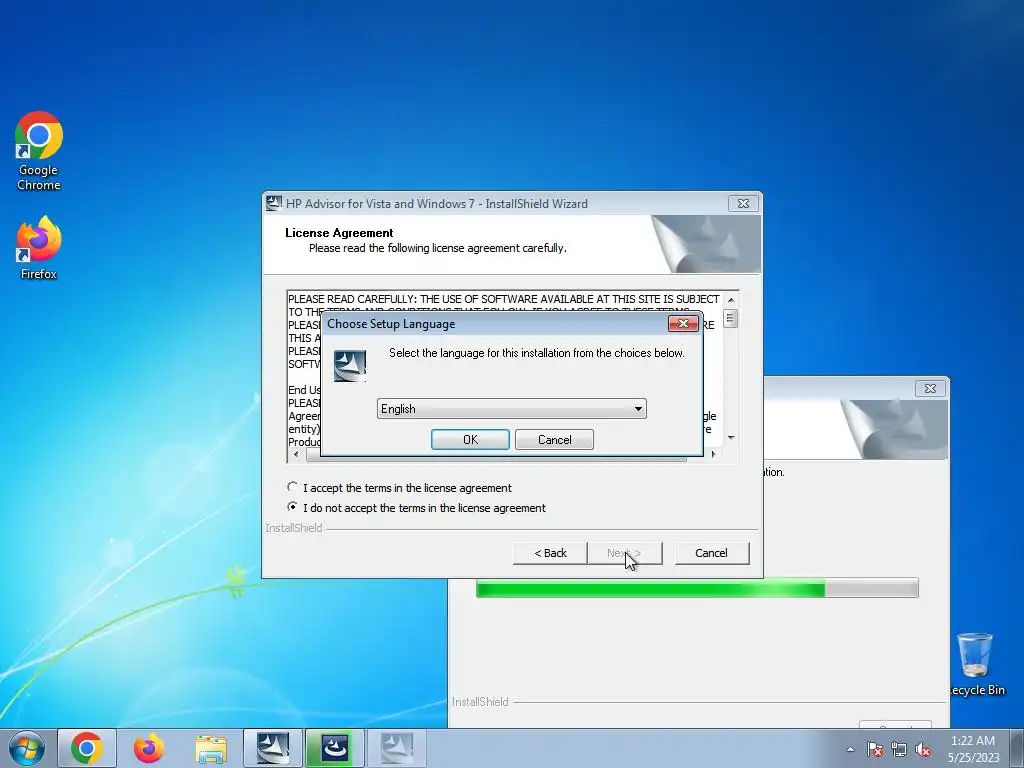Open muted volume tray icon
The width and height of the screenshot is (1024, 768).
[923, 749]
